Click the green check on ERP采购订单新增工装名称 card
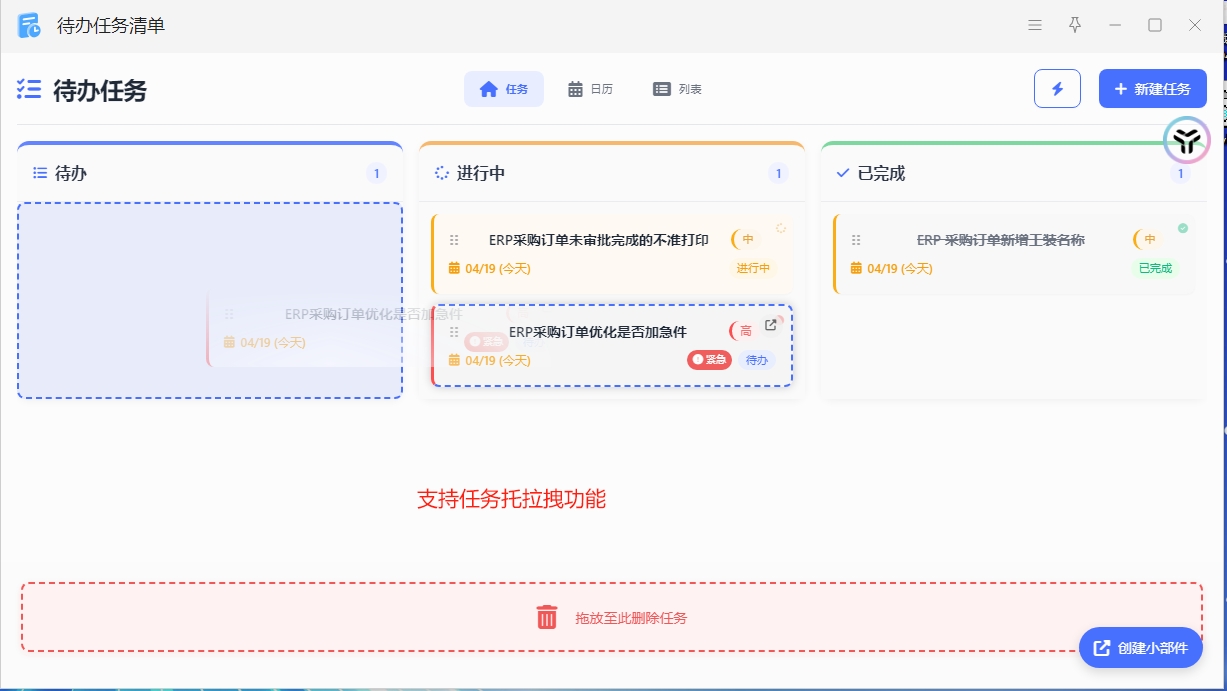This screenshot has width=1227, height=691. [x=1183, y=228]
